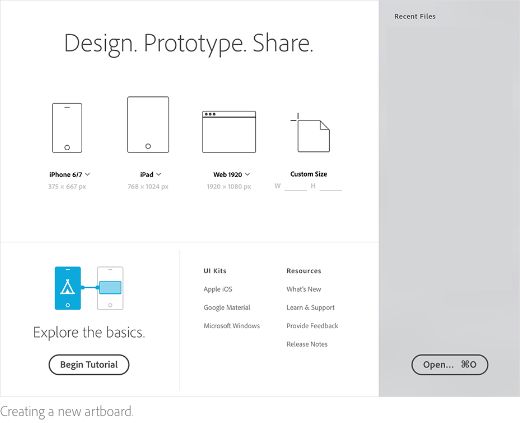The height and width of the screenshot is (423, 520).
Task: Click the blue phone tutorial illustration
Action: point(68,288)
